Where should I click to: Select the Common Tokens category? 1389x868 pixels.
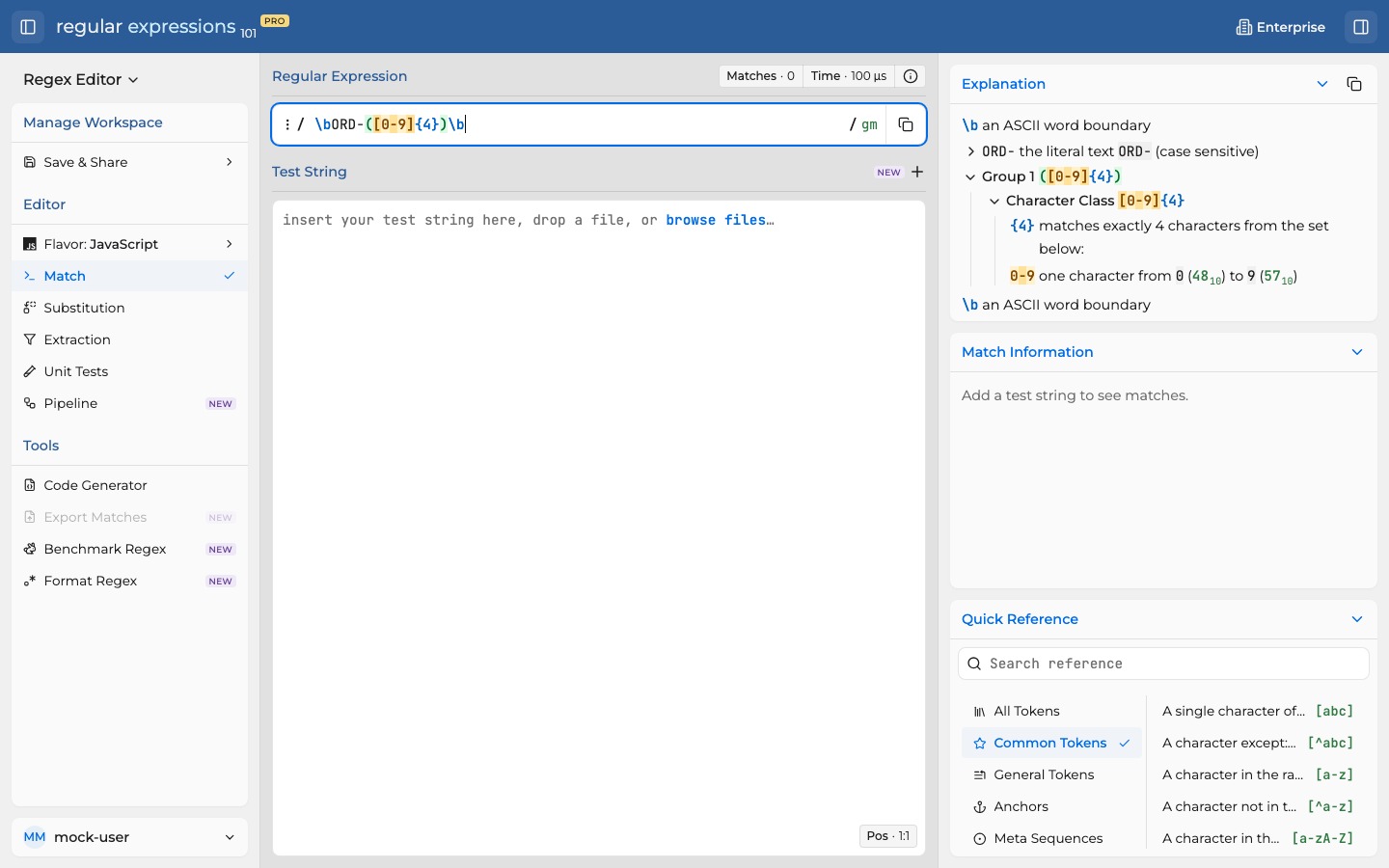1052,743
